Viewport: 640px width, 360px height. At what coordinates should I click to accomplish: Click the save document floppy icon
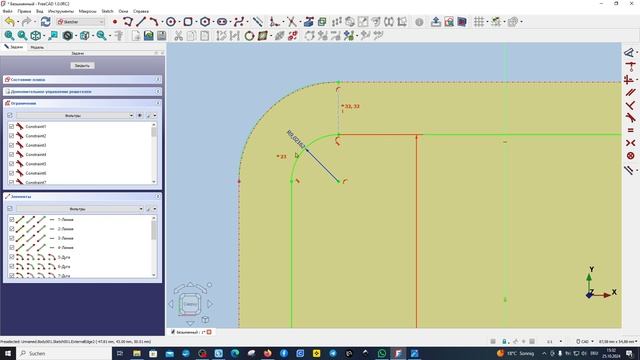162,36
